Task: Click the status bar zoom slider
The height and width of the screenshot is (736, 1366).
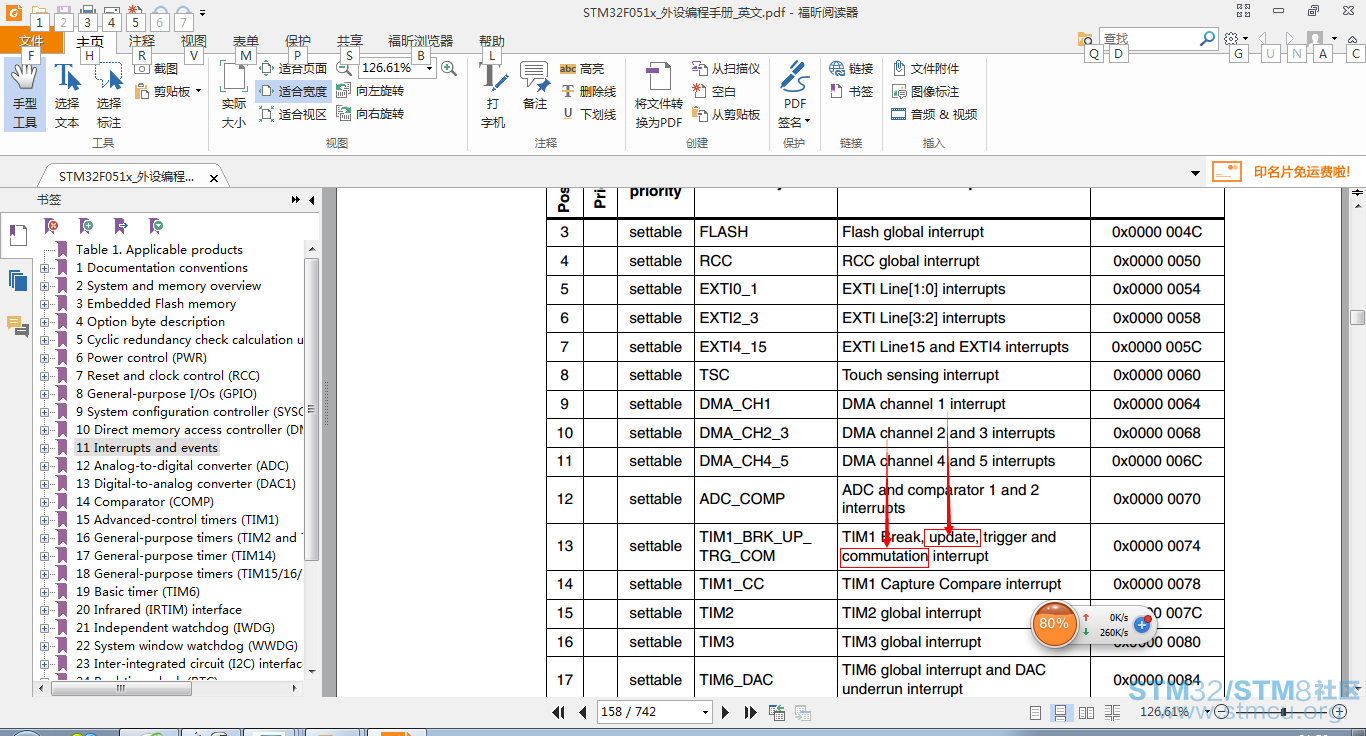Action: [x=1285, y=712]
